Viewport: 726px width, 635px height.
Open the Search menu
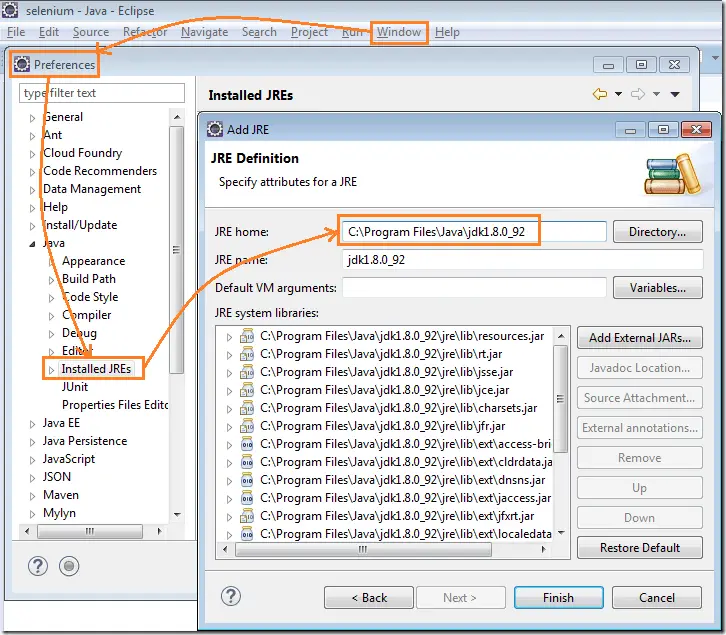pos(259,32)
